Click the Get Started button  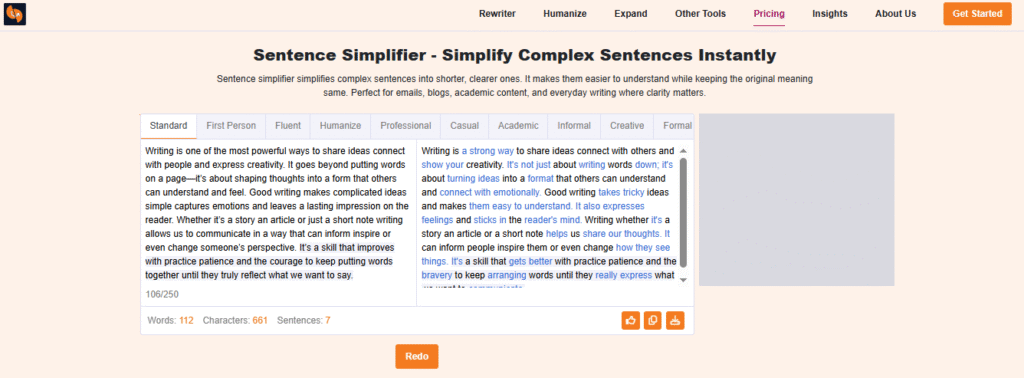tap(977, 14)
